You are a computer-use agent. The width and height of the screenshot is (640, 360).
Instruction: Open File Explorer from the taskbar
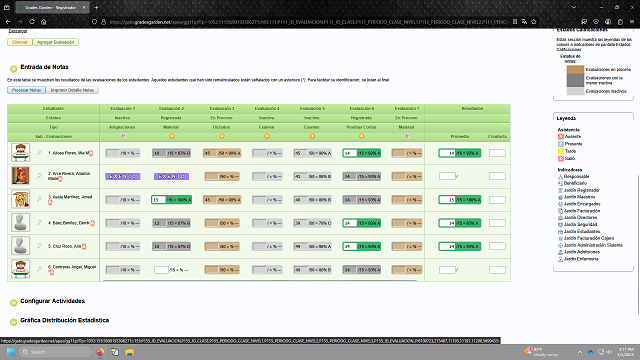tap(129, 352)
